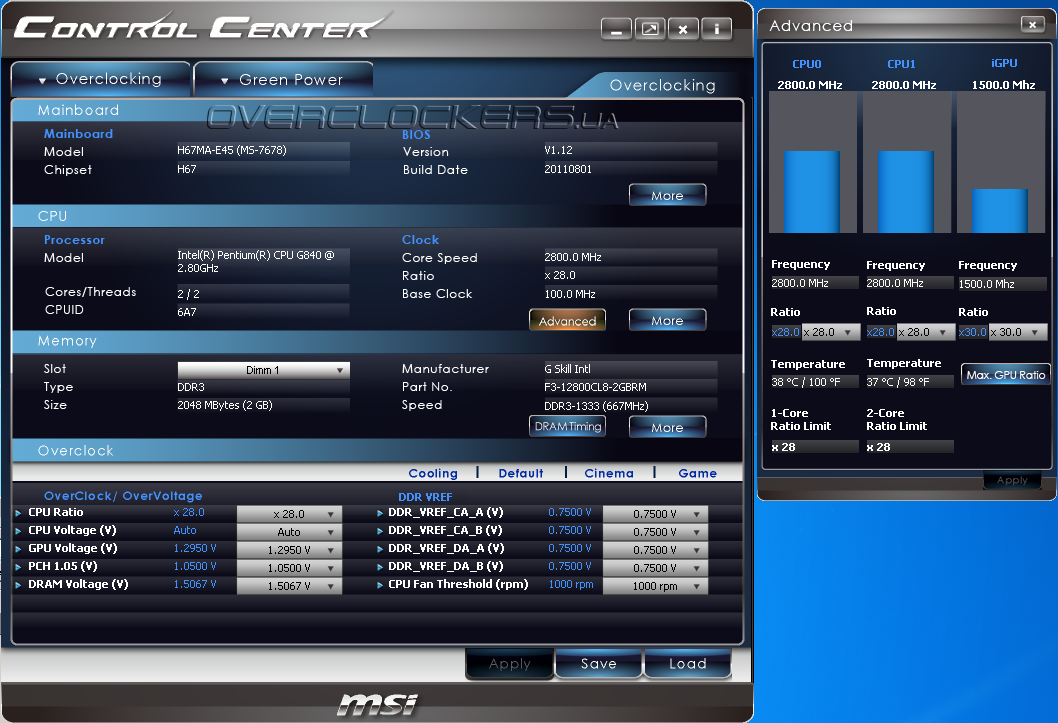
Task: Click the BIOS version V1.12 value
Action: pyautogui.click(x=559, y=150)
